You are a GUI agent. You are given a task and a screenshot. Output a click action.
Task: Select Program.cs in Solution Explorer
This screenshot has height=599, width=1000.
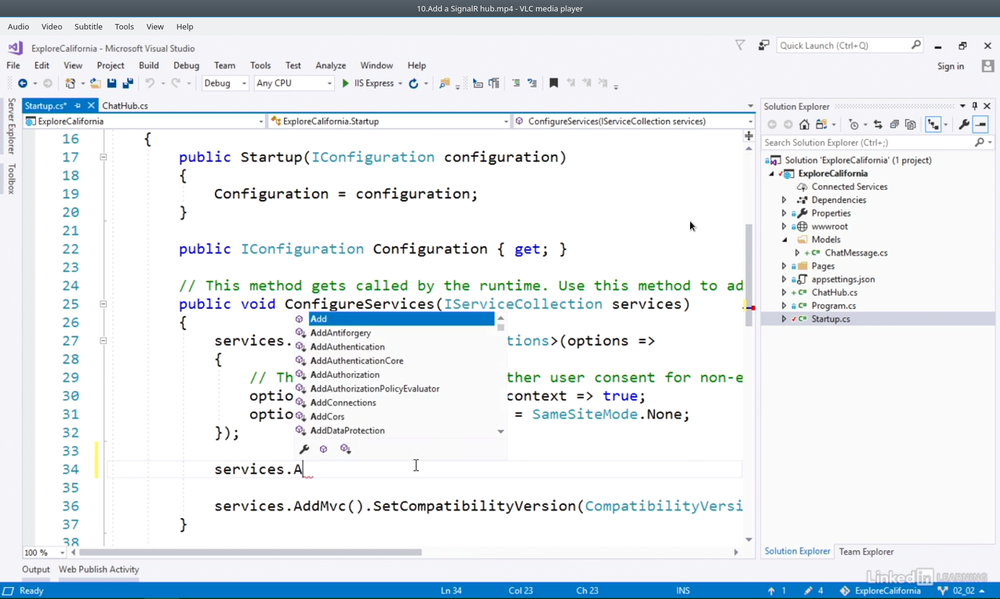(834, 306)
